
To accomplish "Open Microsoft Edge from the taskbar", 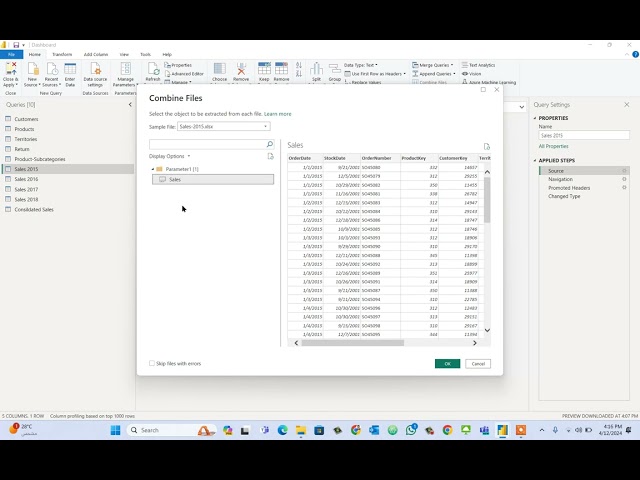I will coord(282,430).
